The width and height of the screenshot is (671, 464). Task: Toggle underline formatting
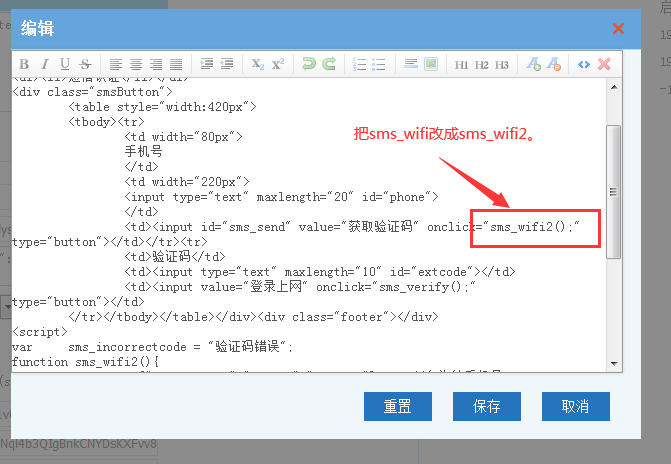click(x=65, y=64)
